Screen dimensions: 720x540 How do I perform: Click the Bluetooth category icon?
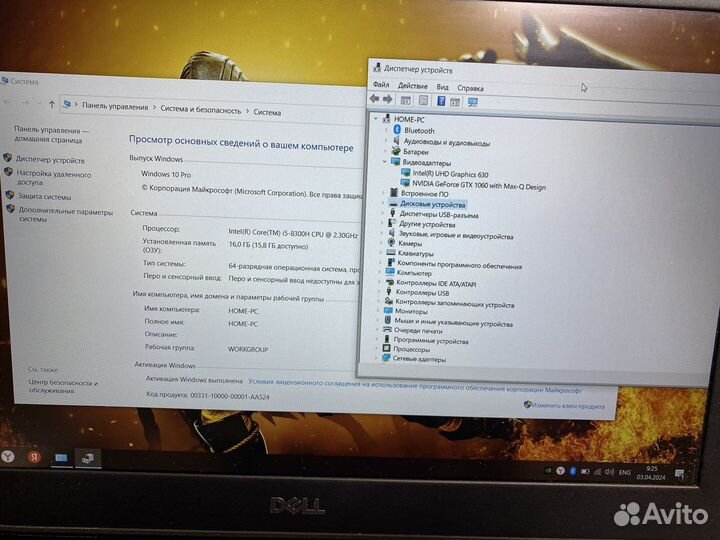click(397, 130)
